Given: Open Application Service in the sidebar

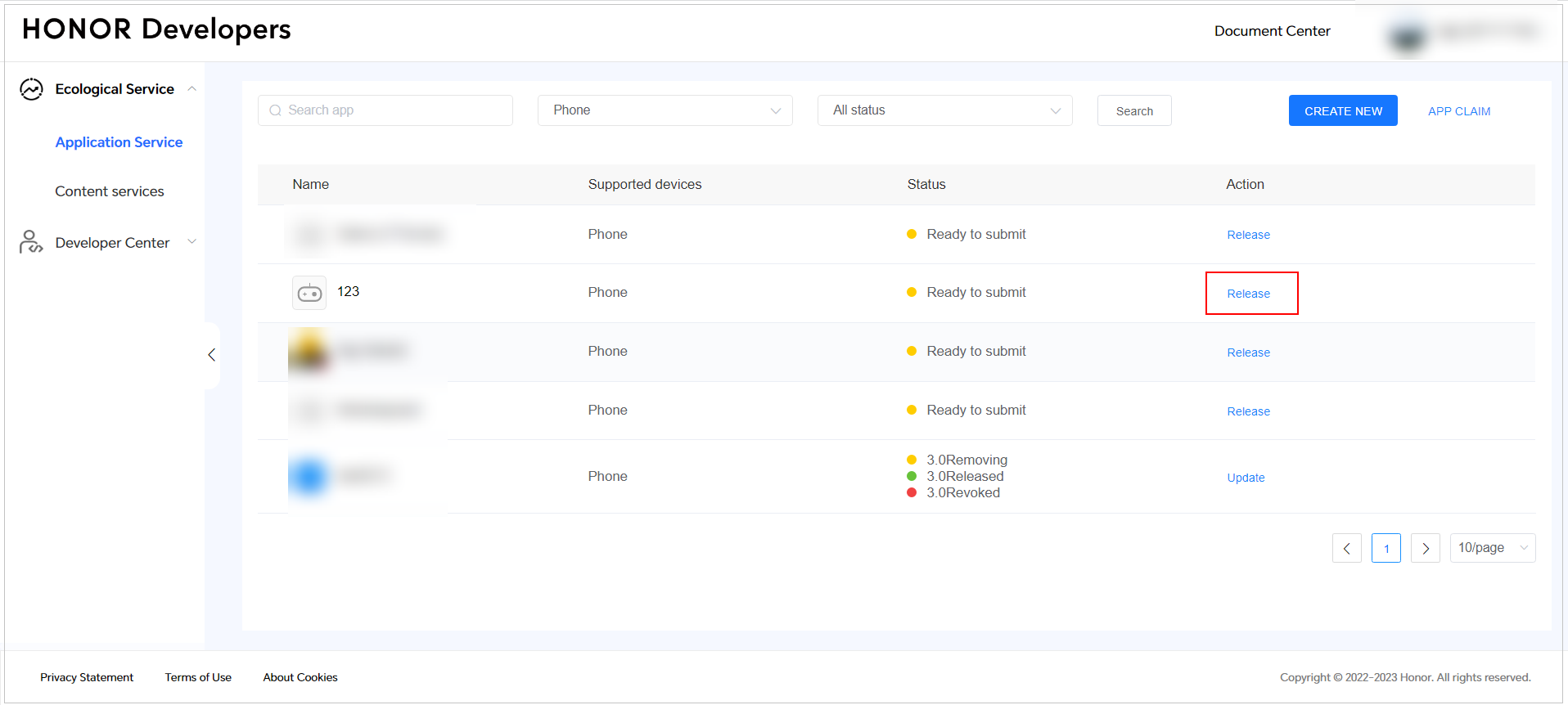Looking at the screenshot, I should [x=119, y=142].
